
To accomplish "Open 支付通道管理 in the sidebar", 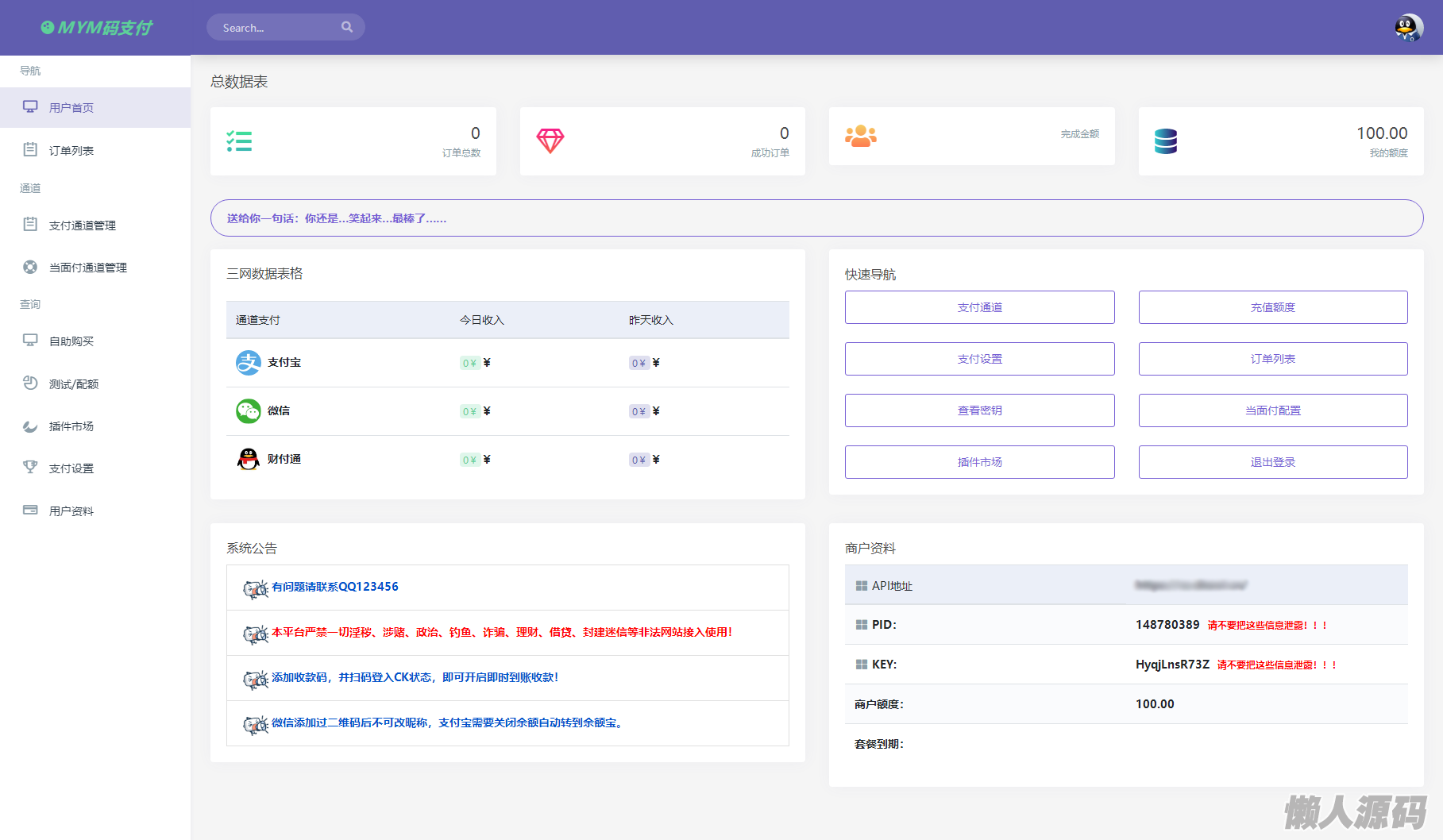I will (x=83, y=225).
